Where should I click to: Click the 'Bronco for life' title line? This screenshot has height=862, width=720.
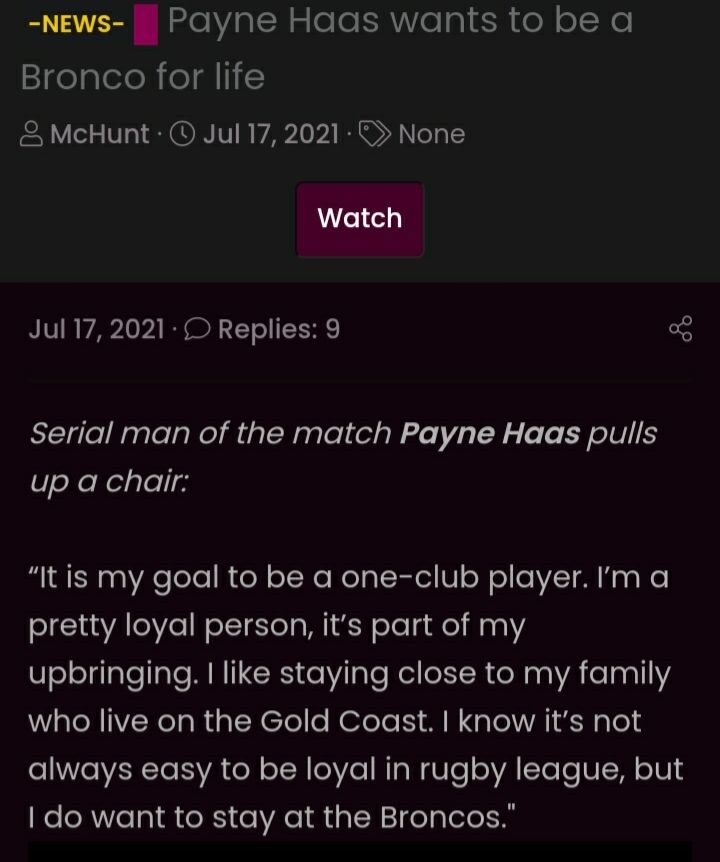click(142, 76)
